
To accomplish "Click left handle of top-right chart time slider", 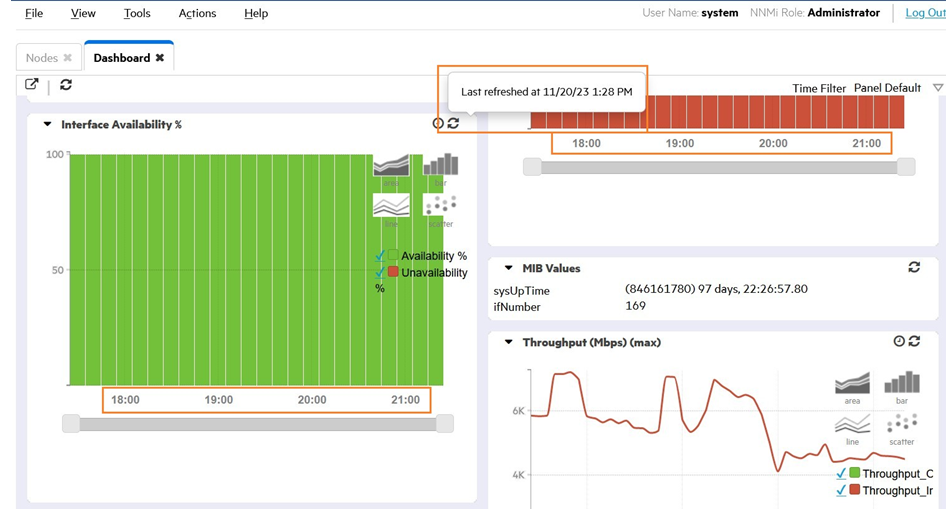I will click(x=532, y=167).
